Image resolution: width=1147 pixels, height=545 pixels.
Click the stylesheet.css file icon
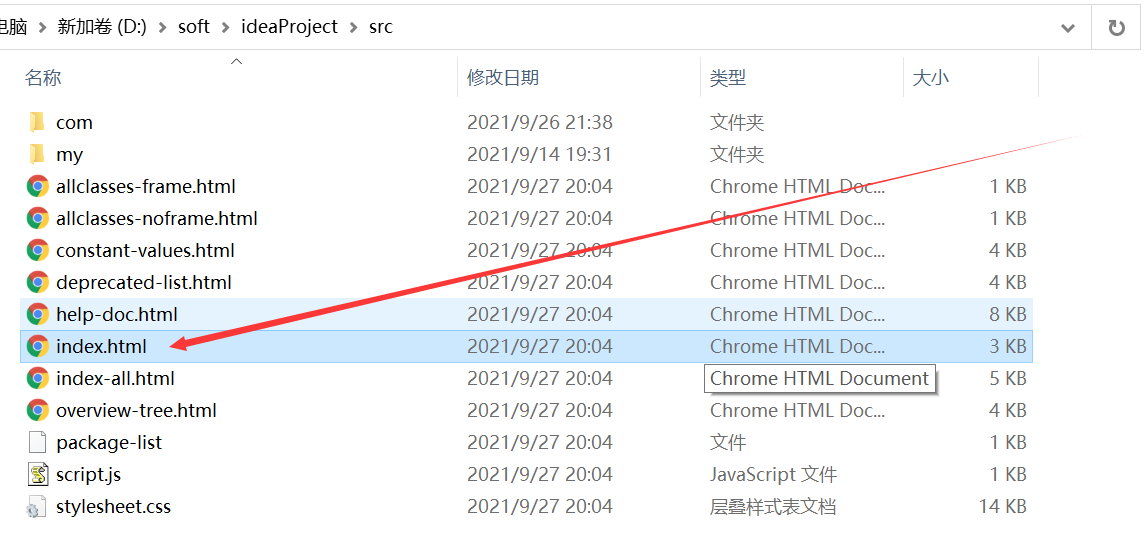38,506
